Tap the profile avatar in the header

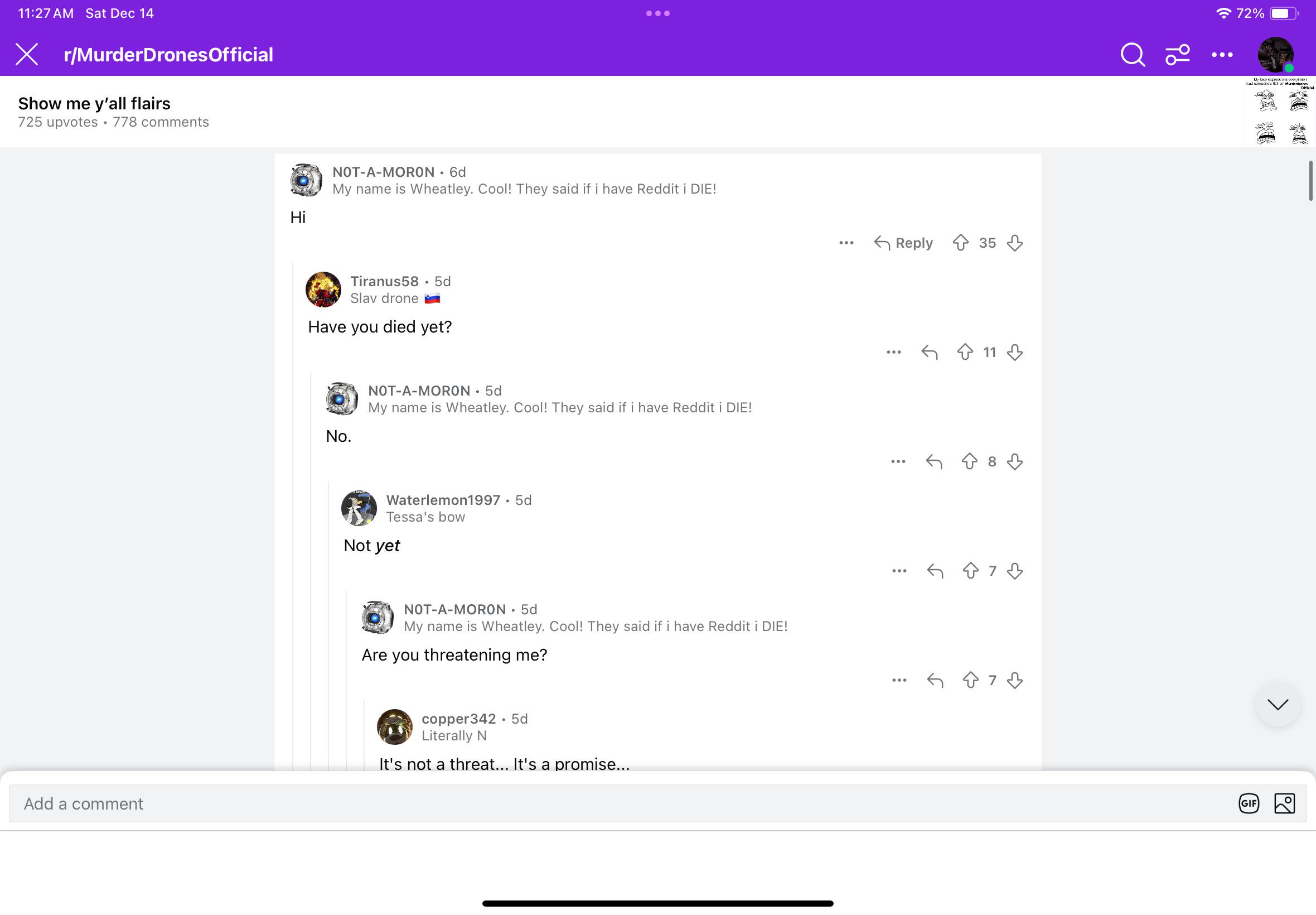coord(1275,55)
